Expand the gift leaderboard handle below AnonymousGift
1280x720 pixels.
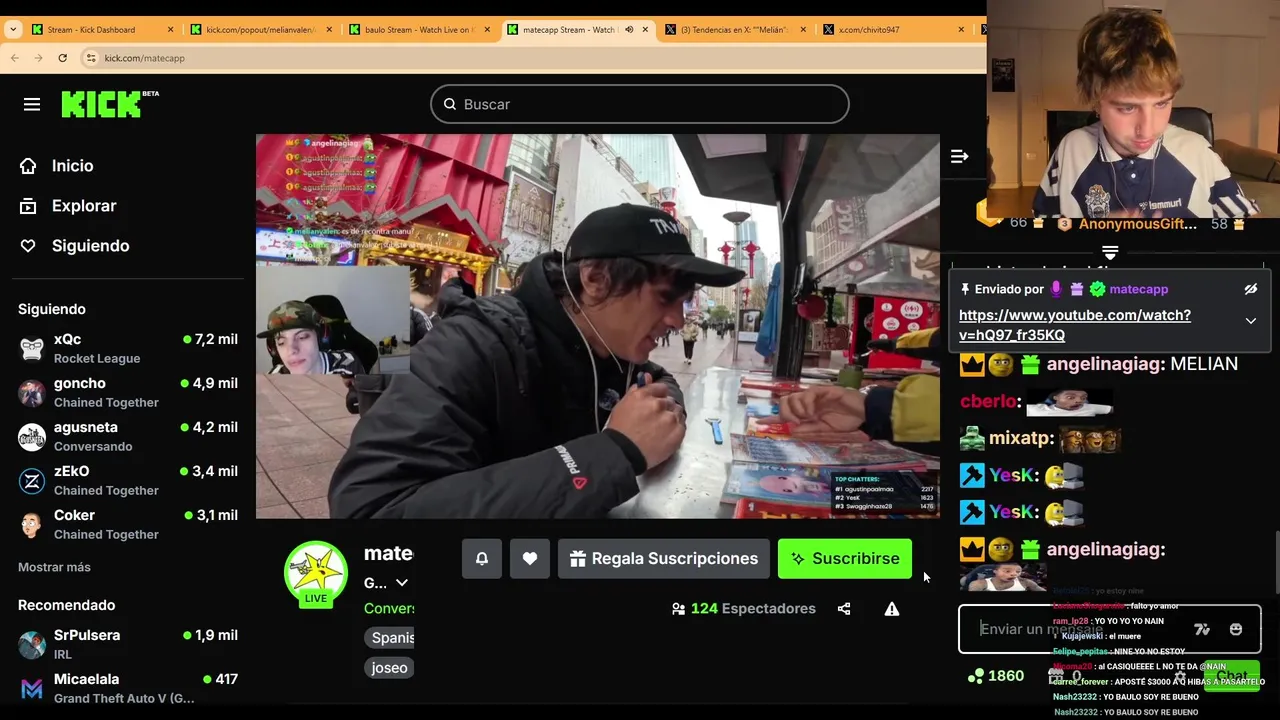[x=1110, y=253]
